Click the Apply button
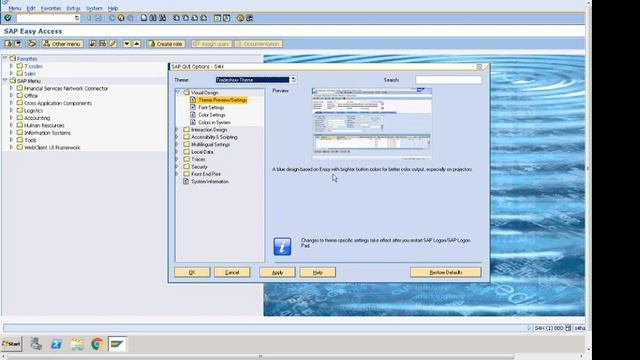The image size is (640, 360). click(x=277, y=272)
